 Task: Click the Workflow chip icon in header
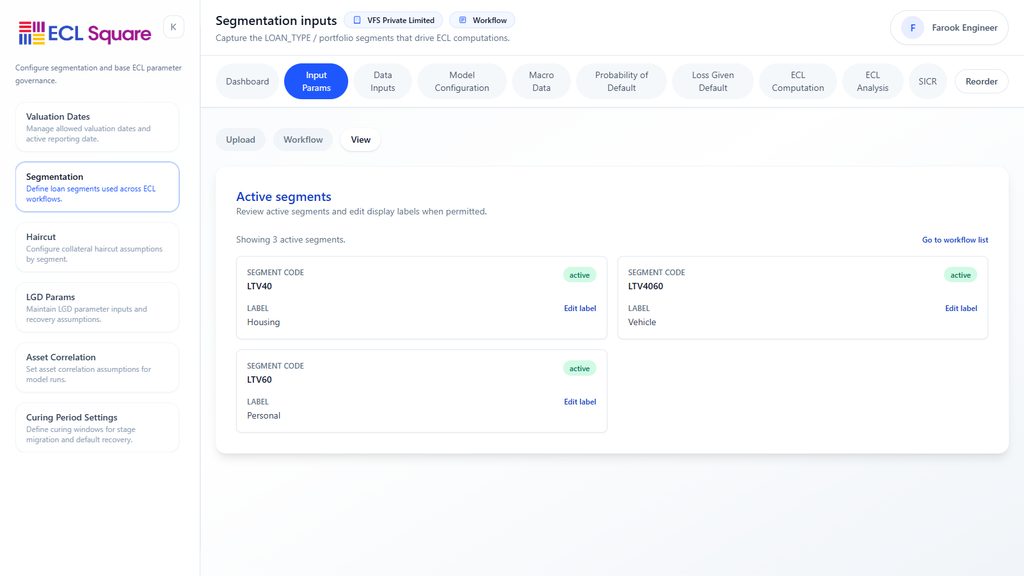coord(462,20)
